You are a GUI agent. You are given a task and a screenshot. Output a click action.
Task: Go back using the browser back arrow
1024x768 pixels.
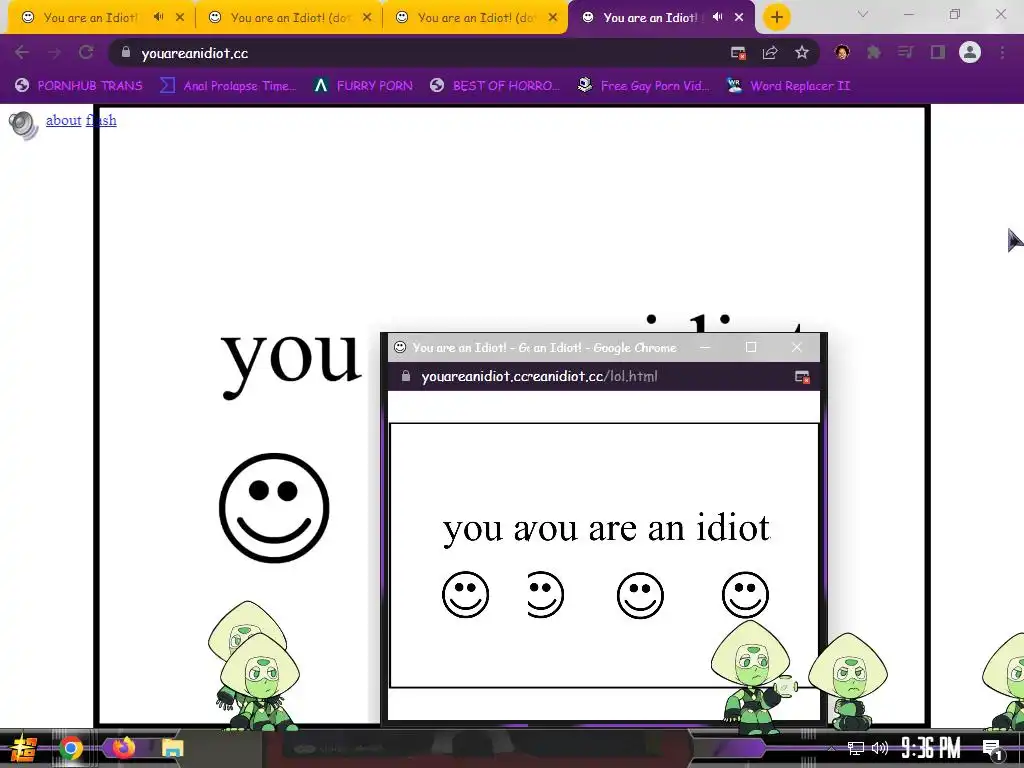[22, 52]
